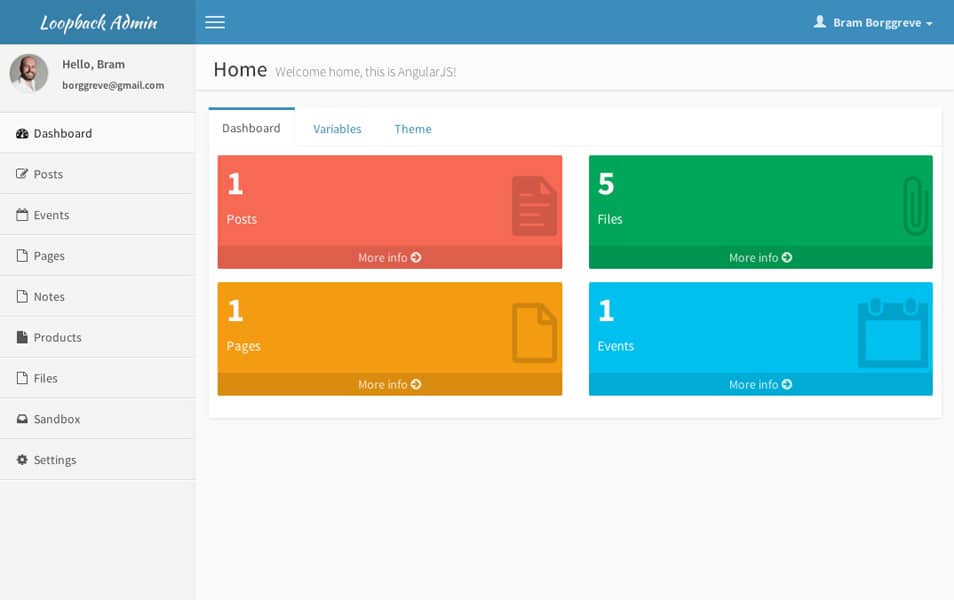Toggle the sidebar with the hamburger icon
Viewport: 954px width, 600px height.
click(214, 22)
